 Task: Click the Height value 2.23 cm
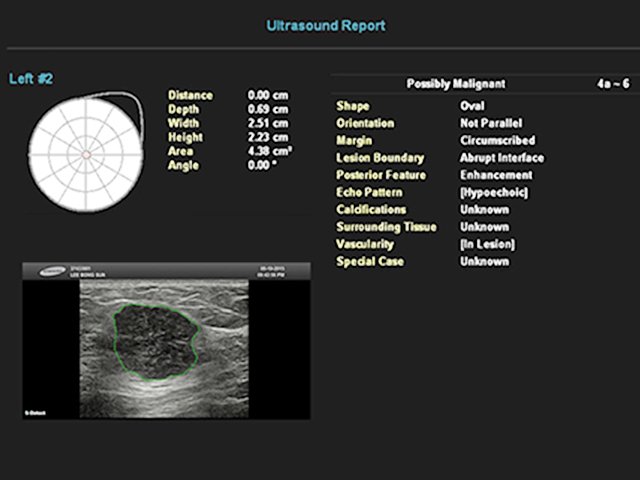(x=268, y=137)
